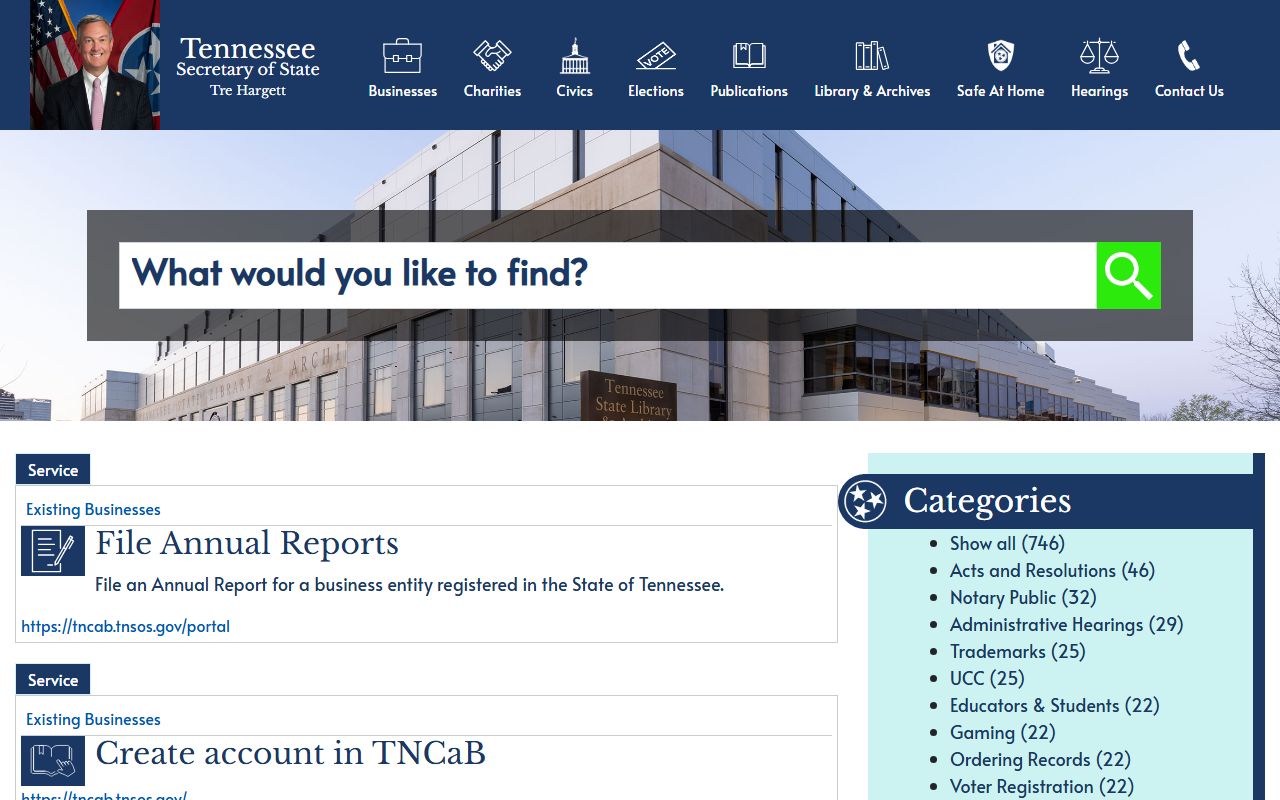1280x800 pixels.
Task: Open the Publications menu label
Action: (x=749, y=91)
